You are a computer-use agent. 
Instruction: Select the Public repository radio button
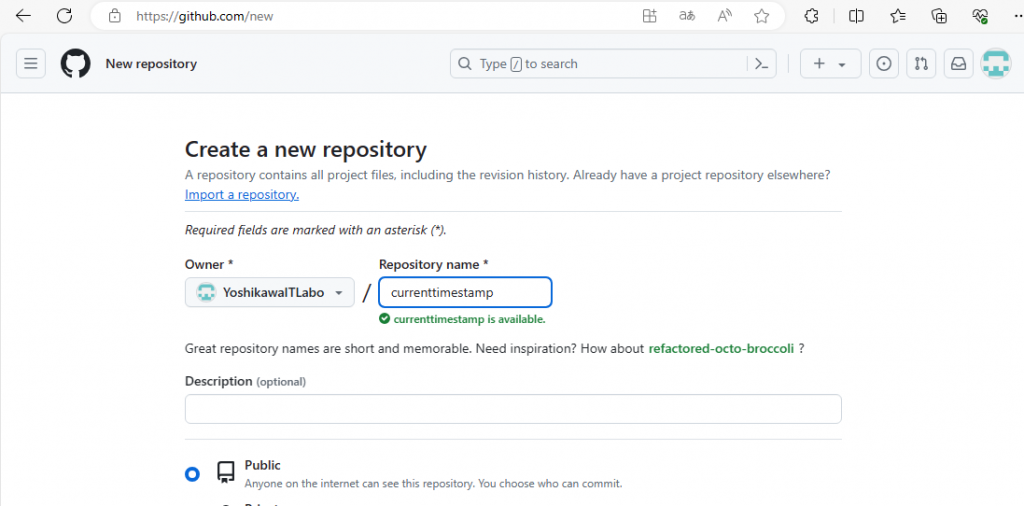click(192, 474)
